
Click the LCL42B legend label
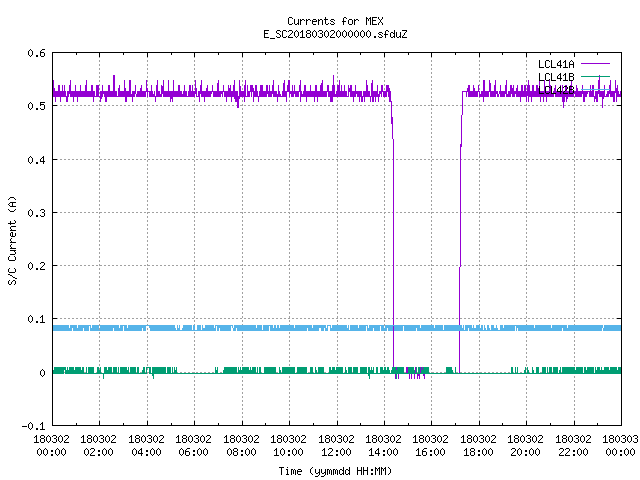pos(556,90)
